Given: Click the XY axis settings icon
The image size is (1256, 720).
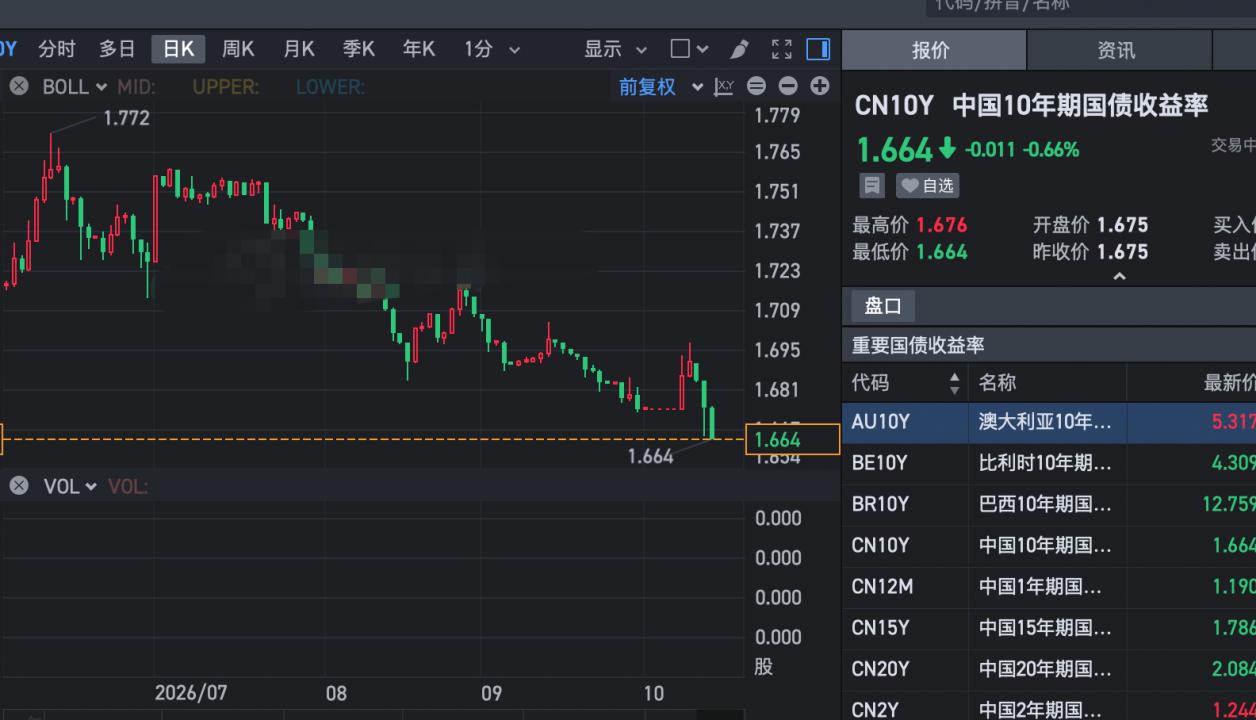Looking at the screenshot, I should (x=724, y=87).
